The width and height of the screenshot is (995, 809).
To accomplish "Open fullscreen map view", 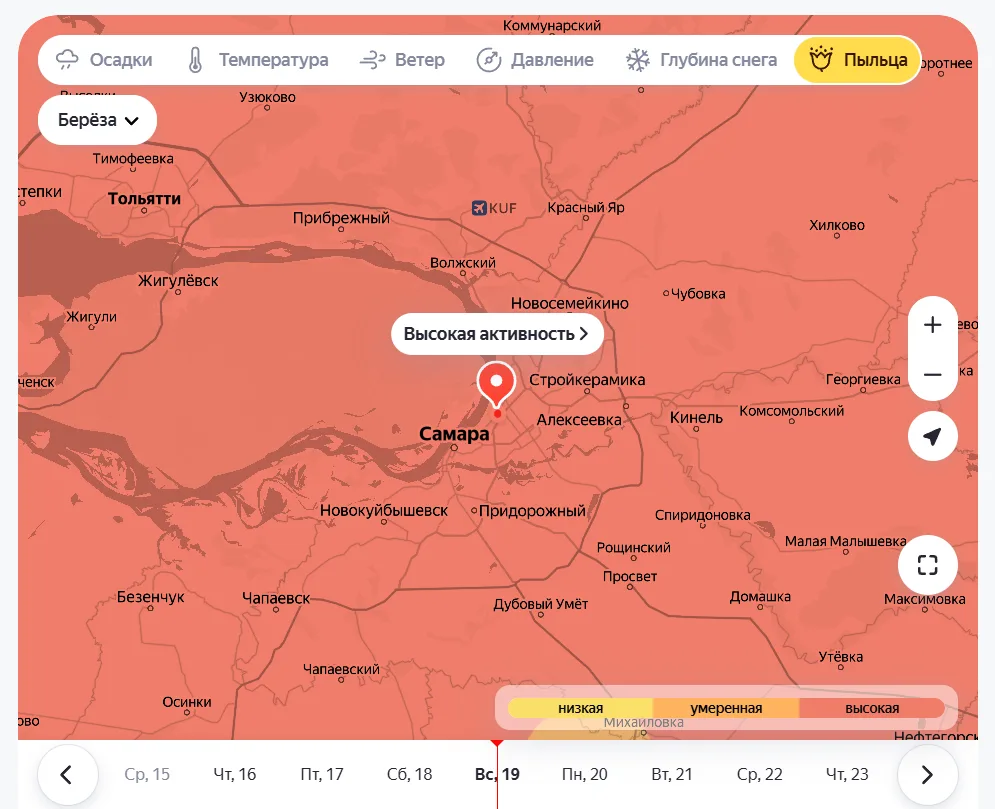I will click(x=927, y=565).
